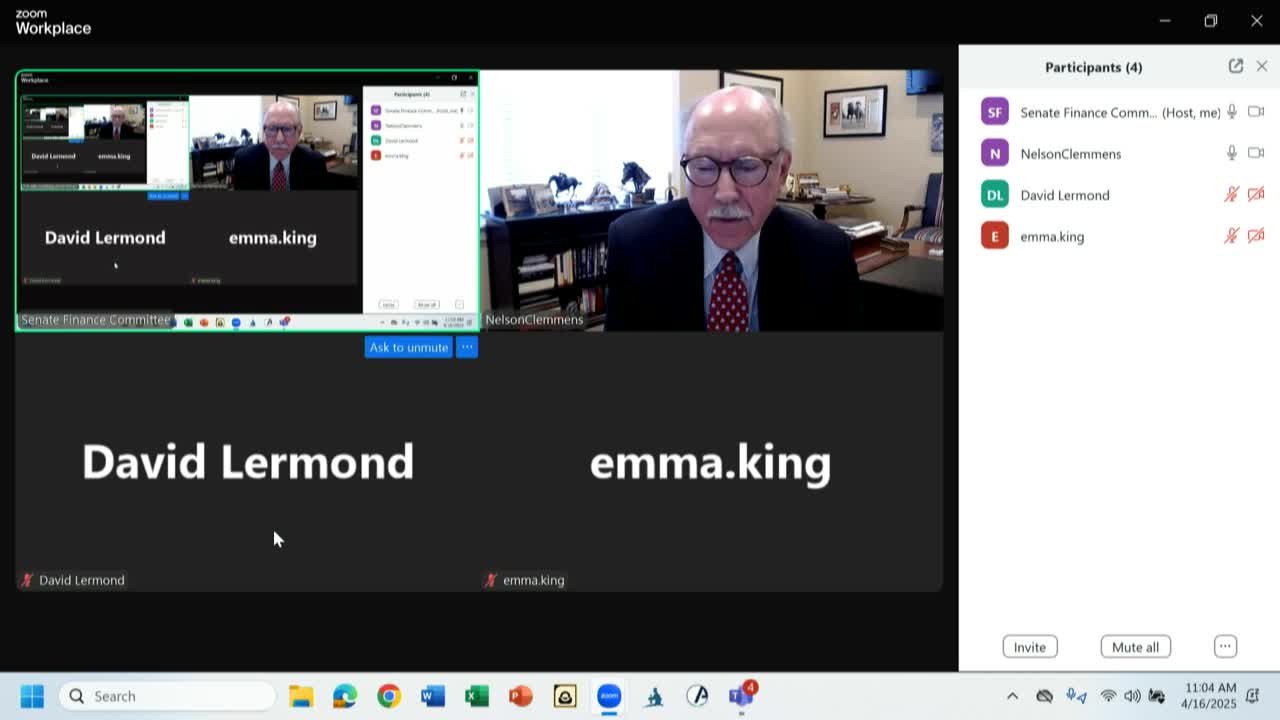The width and height of the screenshot is (1280, 720).
Task: Click the muted mic icon on emma.king tile
Action: click(490, 580)
